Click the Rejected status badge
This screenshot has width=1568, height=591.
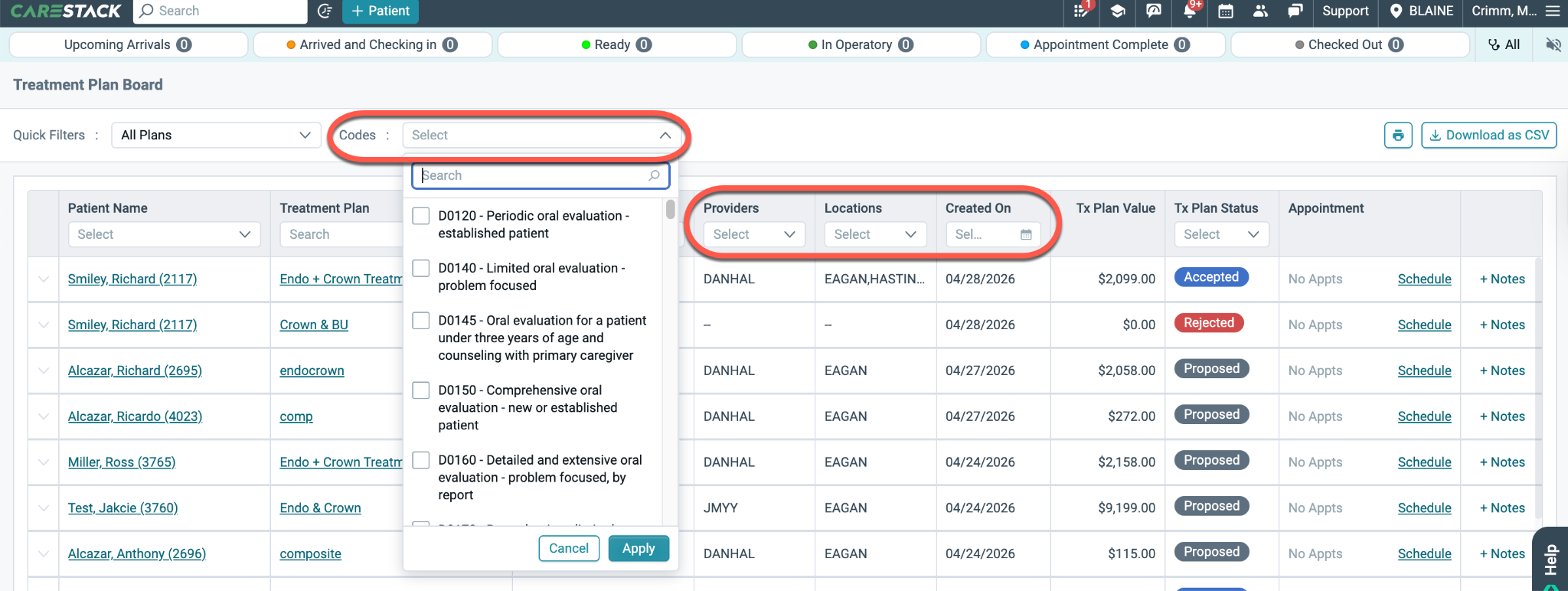[1209, 323]
